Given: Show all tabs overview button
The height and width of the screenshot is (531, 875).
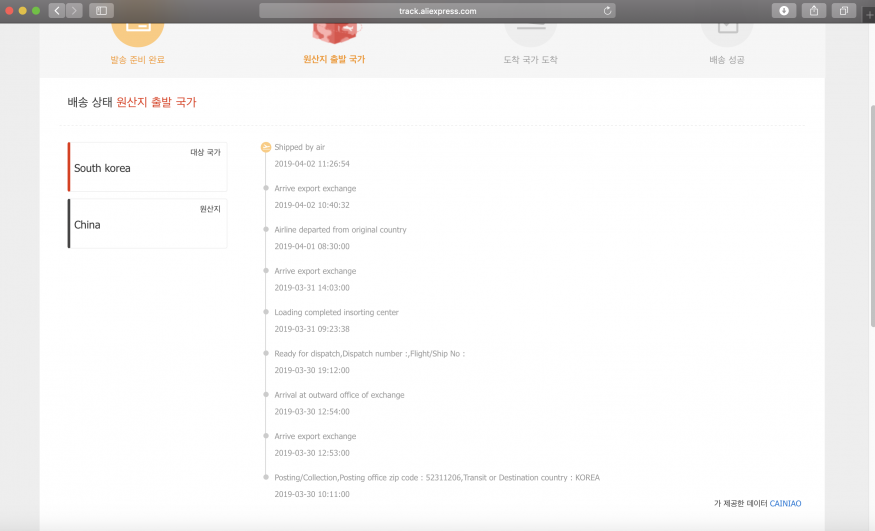Looking at the screenshot, I should click(844, 11).
